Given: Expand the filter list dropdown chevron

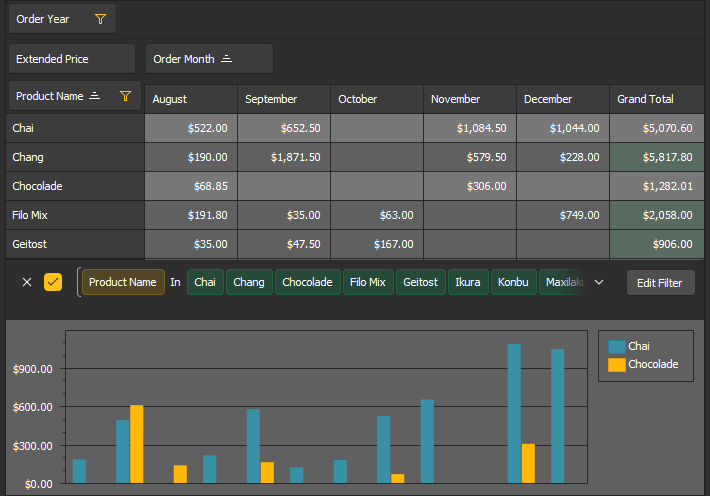Looking at the screenshot, I should pyautogui.click(x=599, y=282).
